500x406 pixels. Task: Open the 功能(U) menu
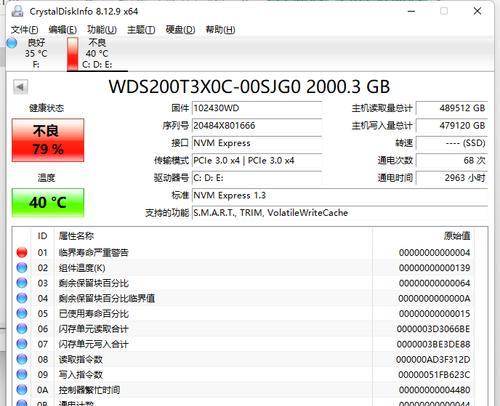pos(102,30)
